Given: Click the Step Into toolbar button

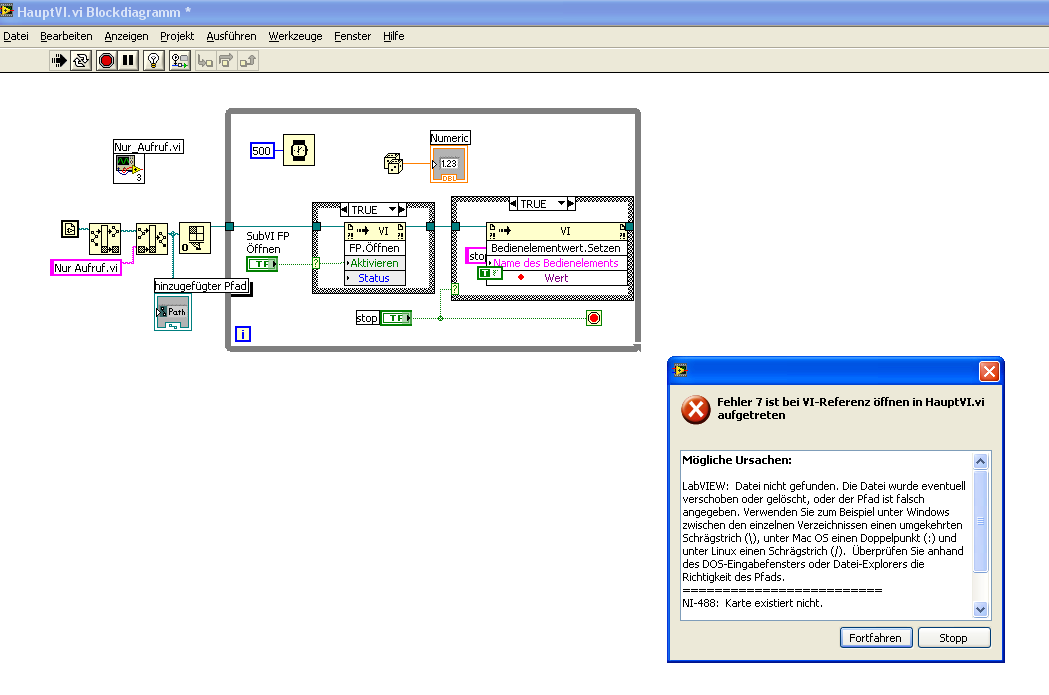Looking at the screenshot, I should (x=205, y=61).
